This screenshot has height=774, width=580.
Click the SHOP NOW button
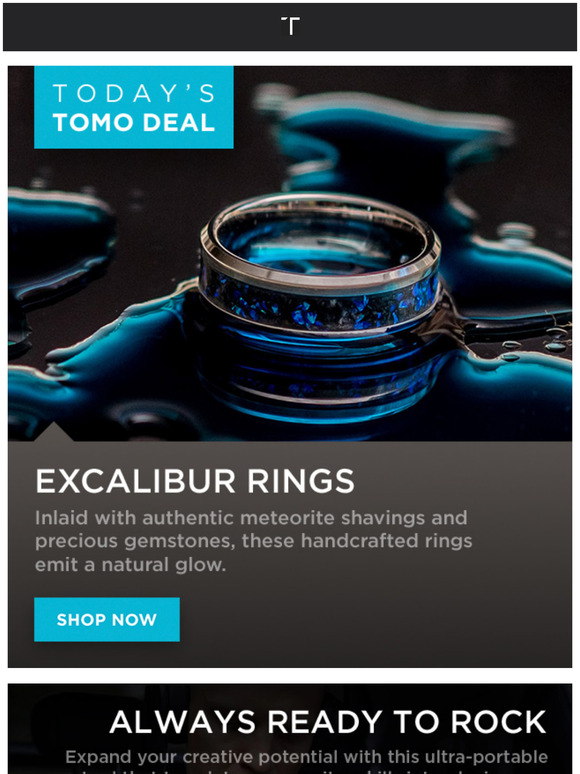coord(107,619)
